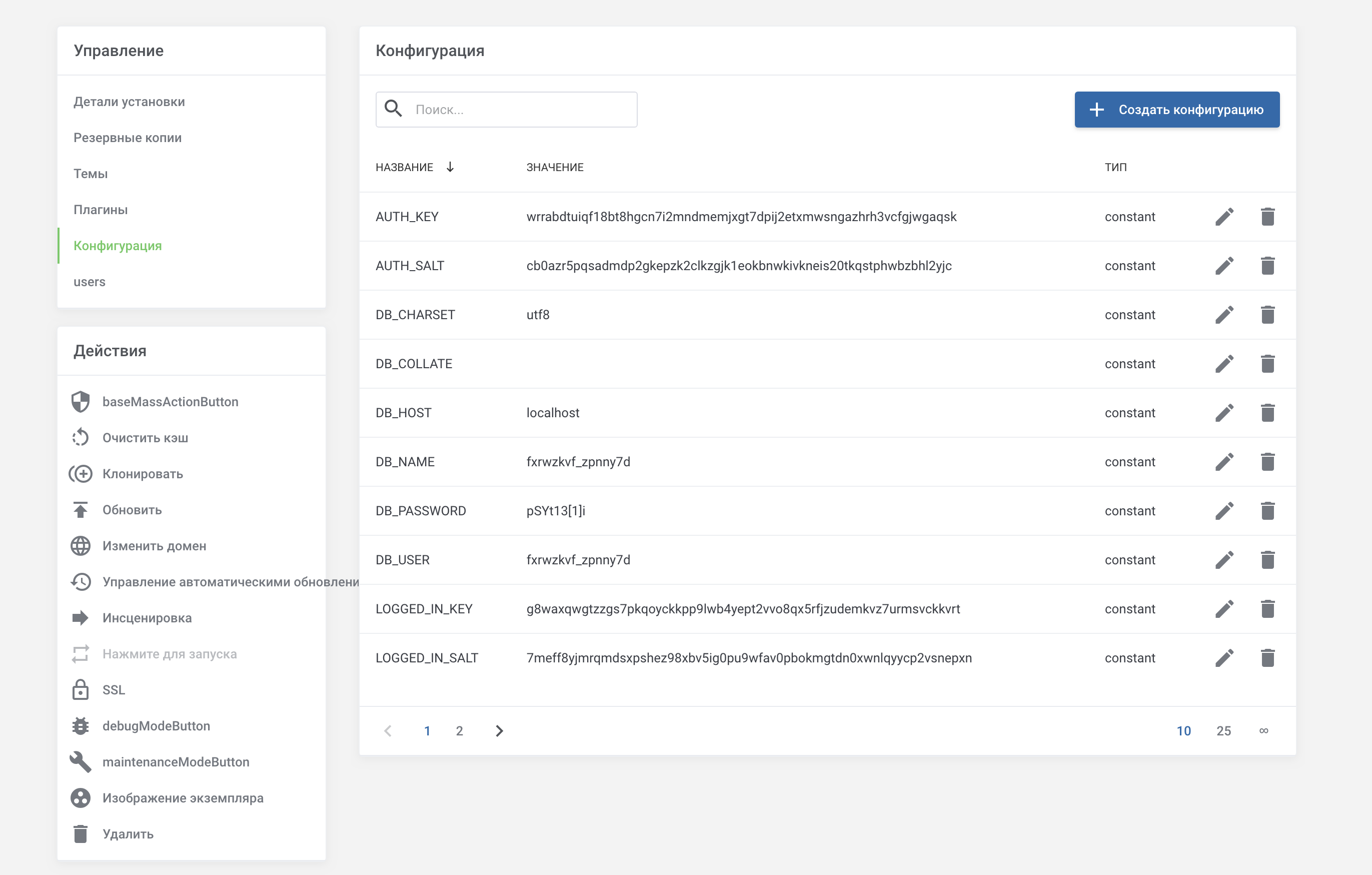Screen dimensions: 1372x875
Task: Click the globe icon beside Изменить домен
Action: click(81, 545)
